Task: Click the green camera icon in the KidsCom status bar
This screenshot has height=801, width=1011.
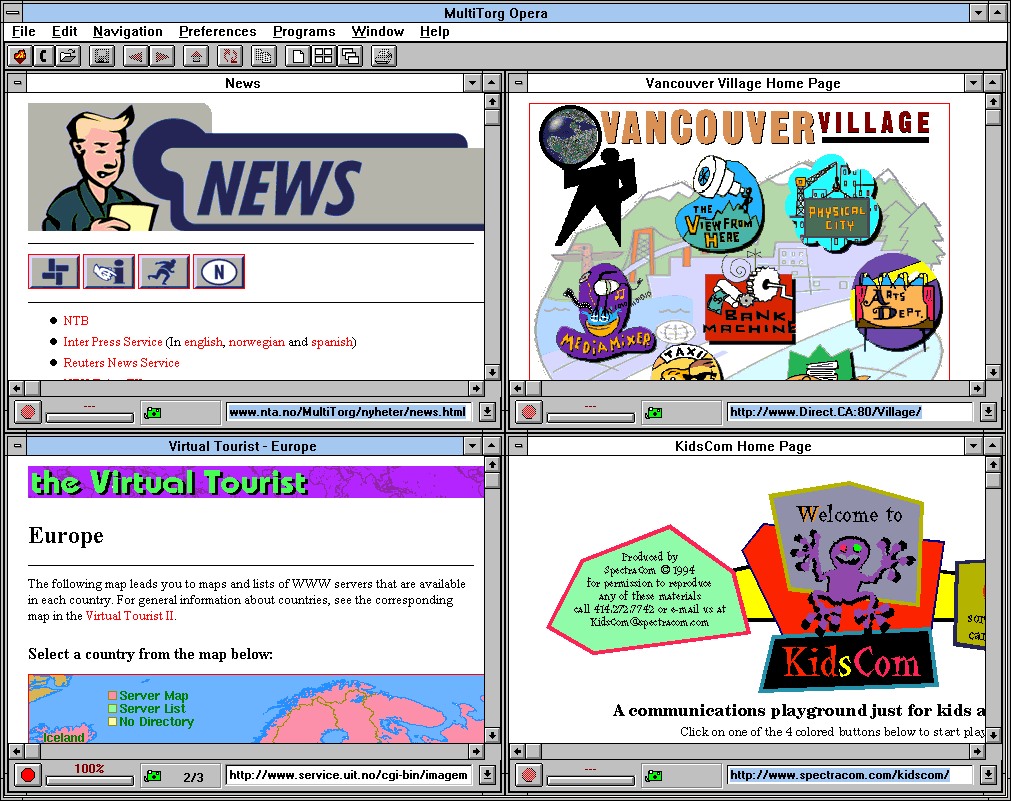Action: pyautogui.click(x=653, y=775)
